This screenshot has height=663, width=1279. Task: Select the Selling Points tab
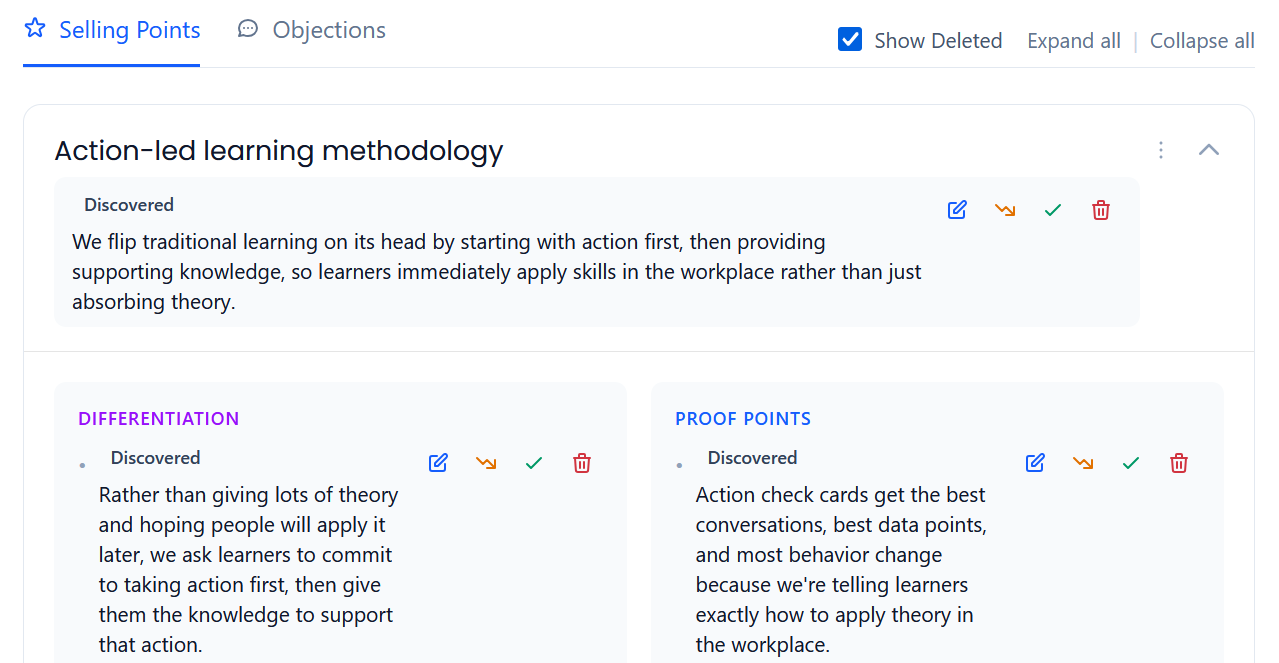[x=112, y=30]
